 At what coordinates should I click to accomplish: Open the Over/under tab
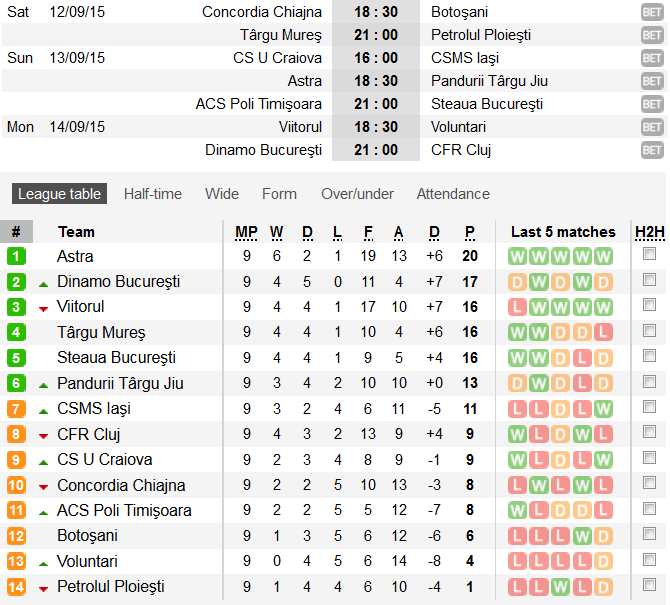click(357, 194)
